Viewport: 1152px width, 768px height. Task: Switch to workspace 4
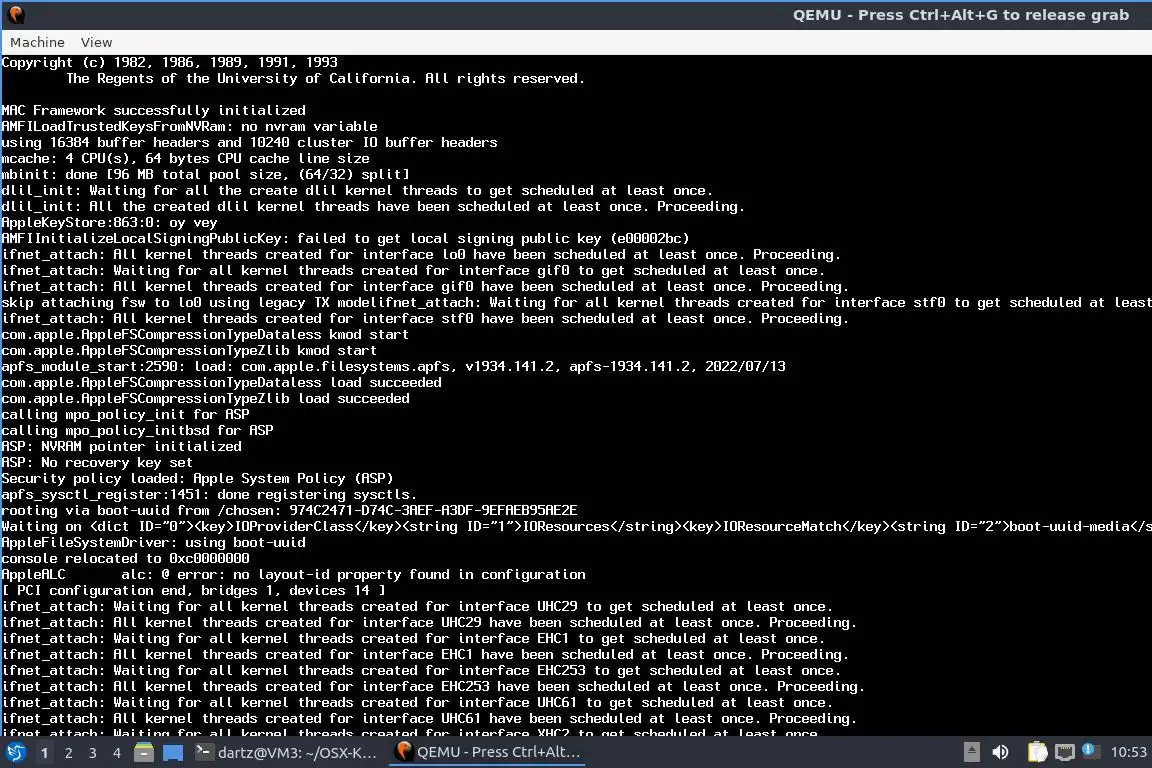click(x=116, y=753)
